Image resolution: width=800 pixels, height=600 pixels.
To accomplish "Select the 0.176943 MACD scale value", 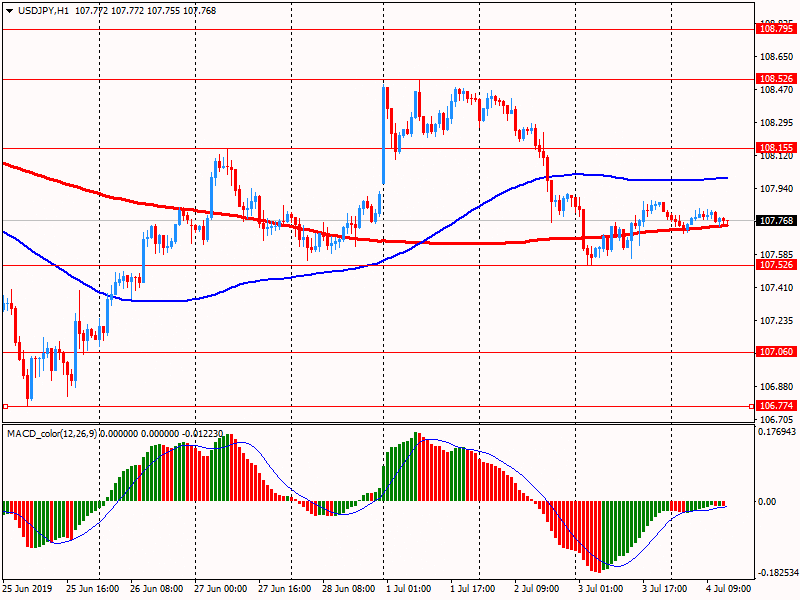I will pyautogui.click(x=777, y=432).
